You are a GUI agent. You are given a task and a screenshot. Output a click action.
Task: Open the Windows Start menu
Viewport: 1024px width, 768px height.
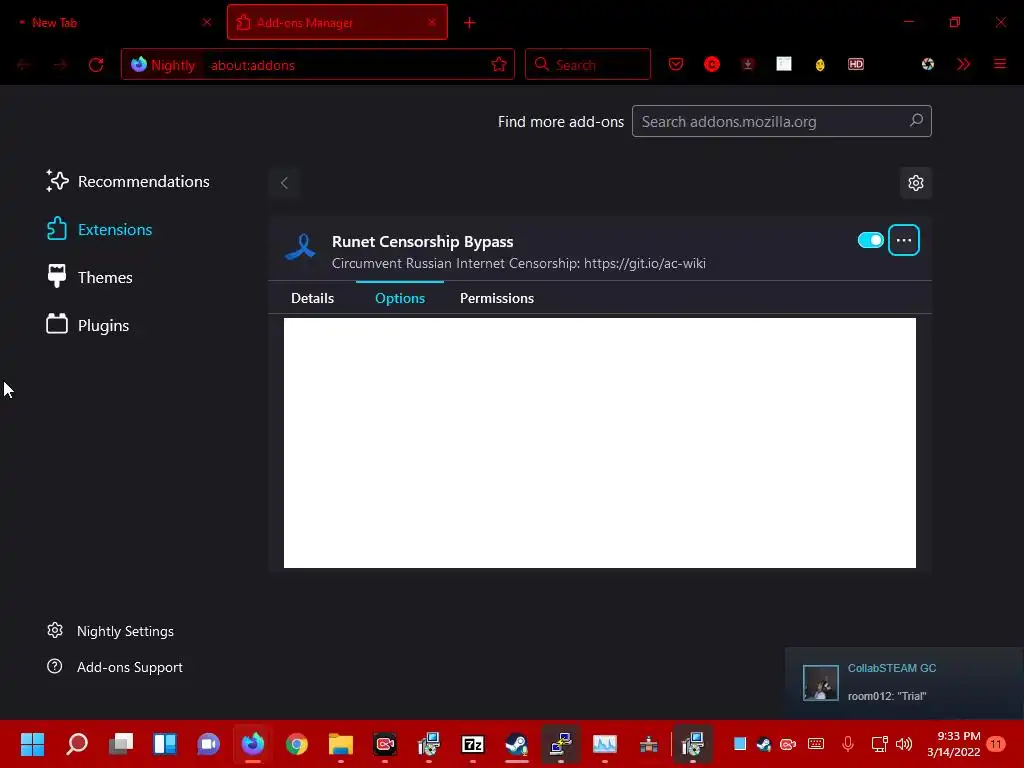33,743
